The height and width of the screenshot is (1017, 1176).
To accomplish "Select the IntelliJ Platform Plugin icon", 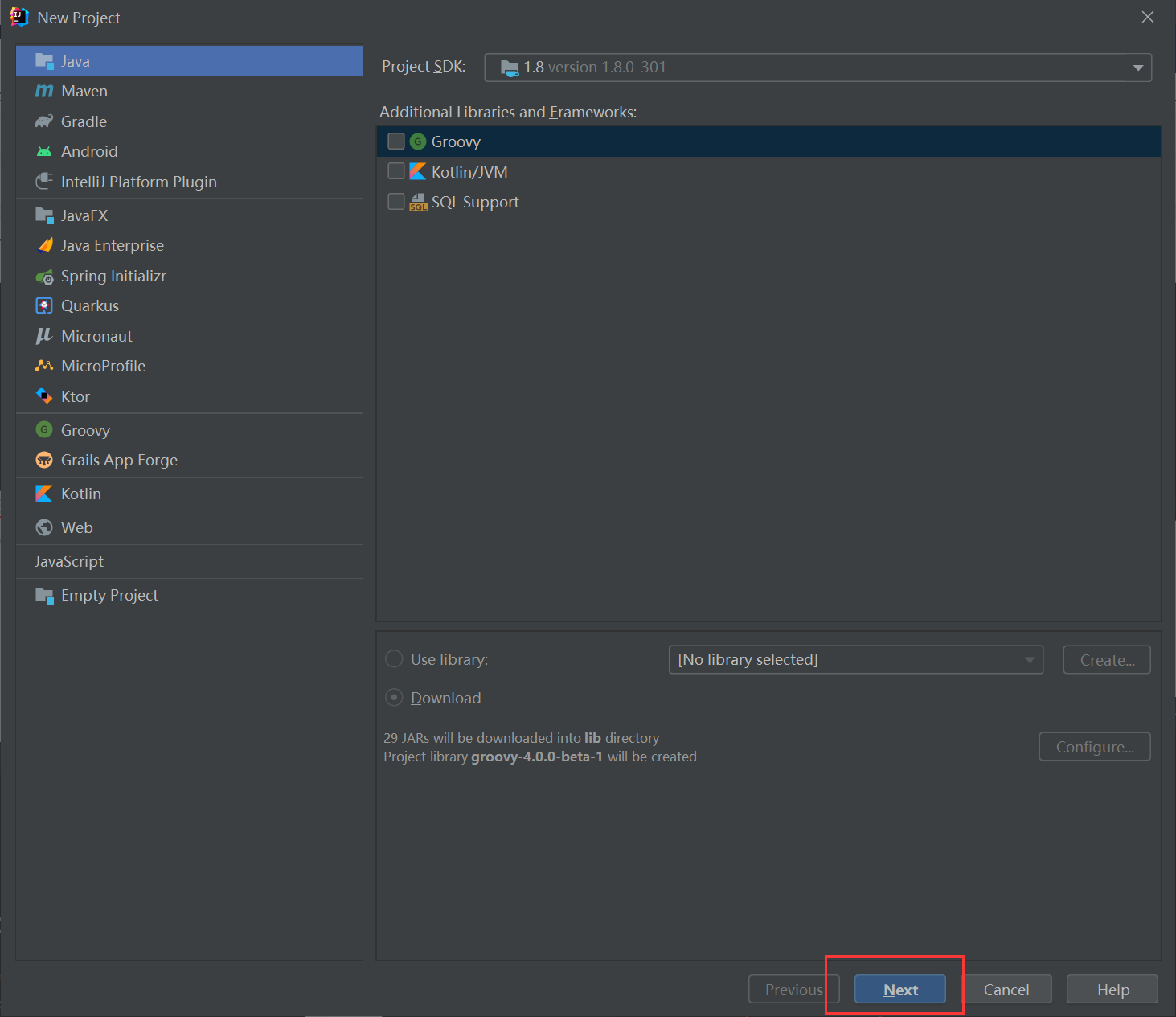I will coord(44,182).
